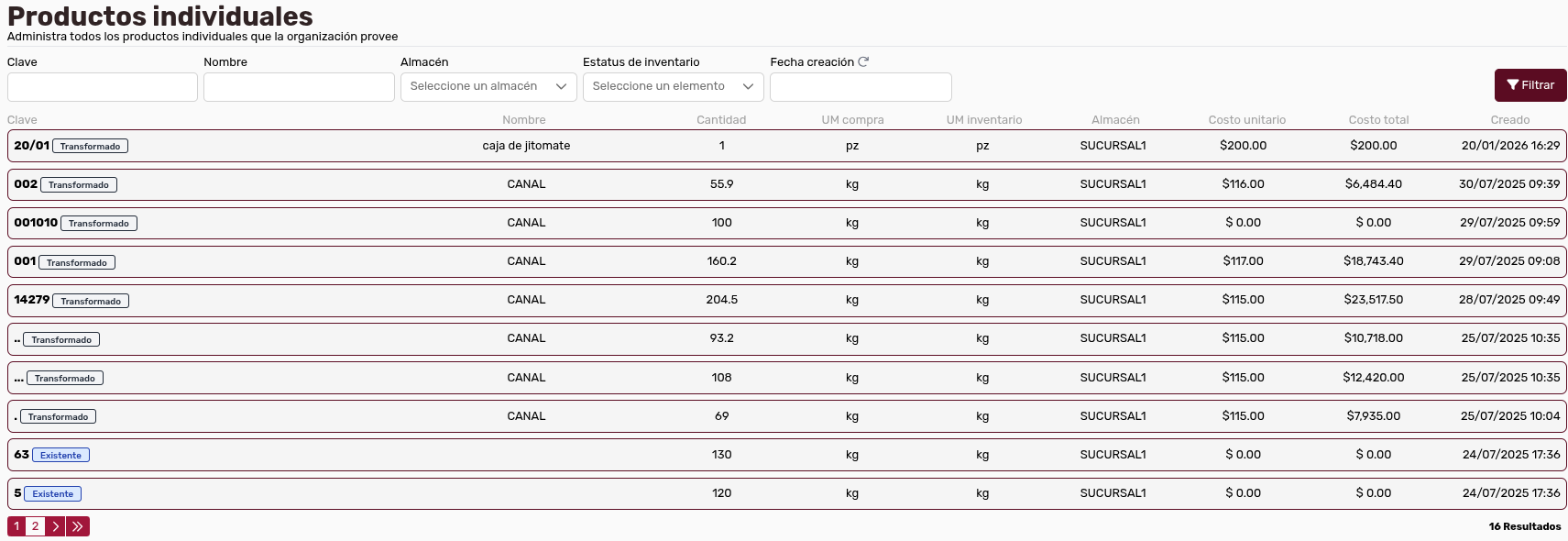Open product row with clave 5
Screen dimensions: 1568x541
pyautogui.click(x=787, y=493)
